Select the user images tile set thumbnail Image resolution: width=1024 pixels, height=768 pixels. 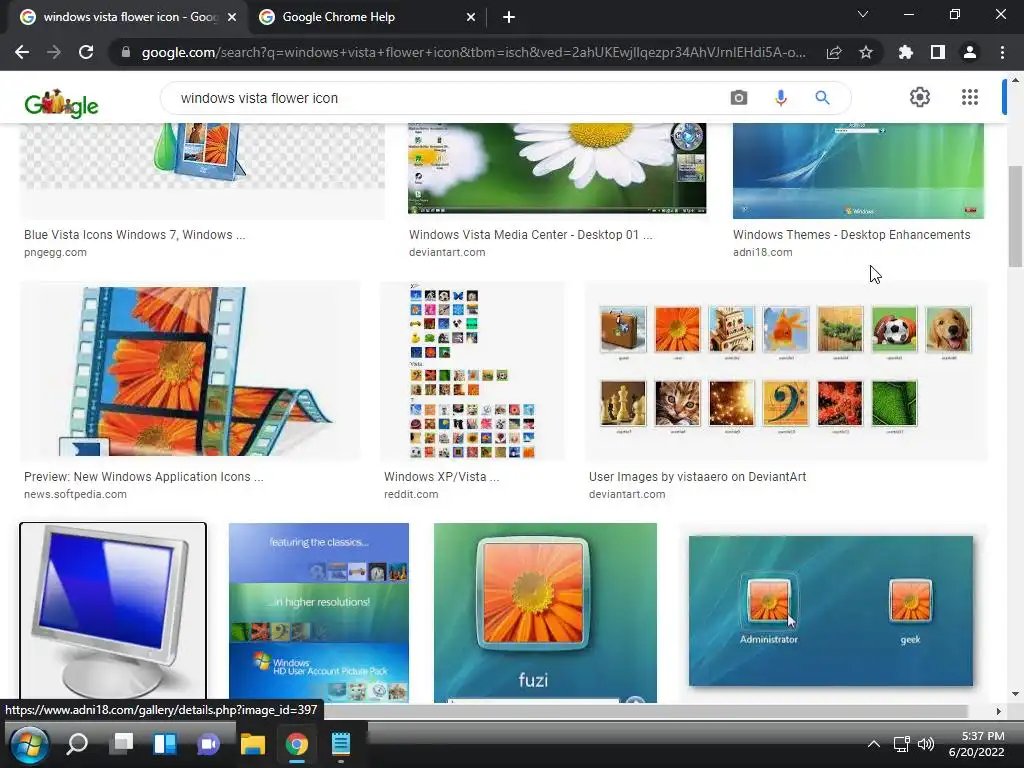(x=786, y=371)
